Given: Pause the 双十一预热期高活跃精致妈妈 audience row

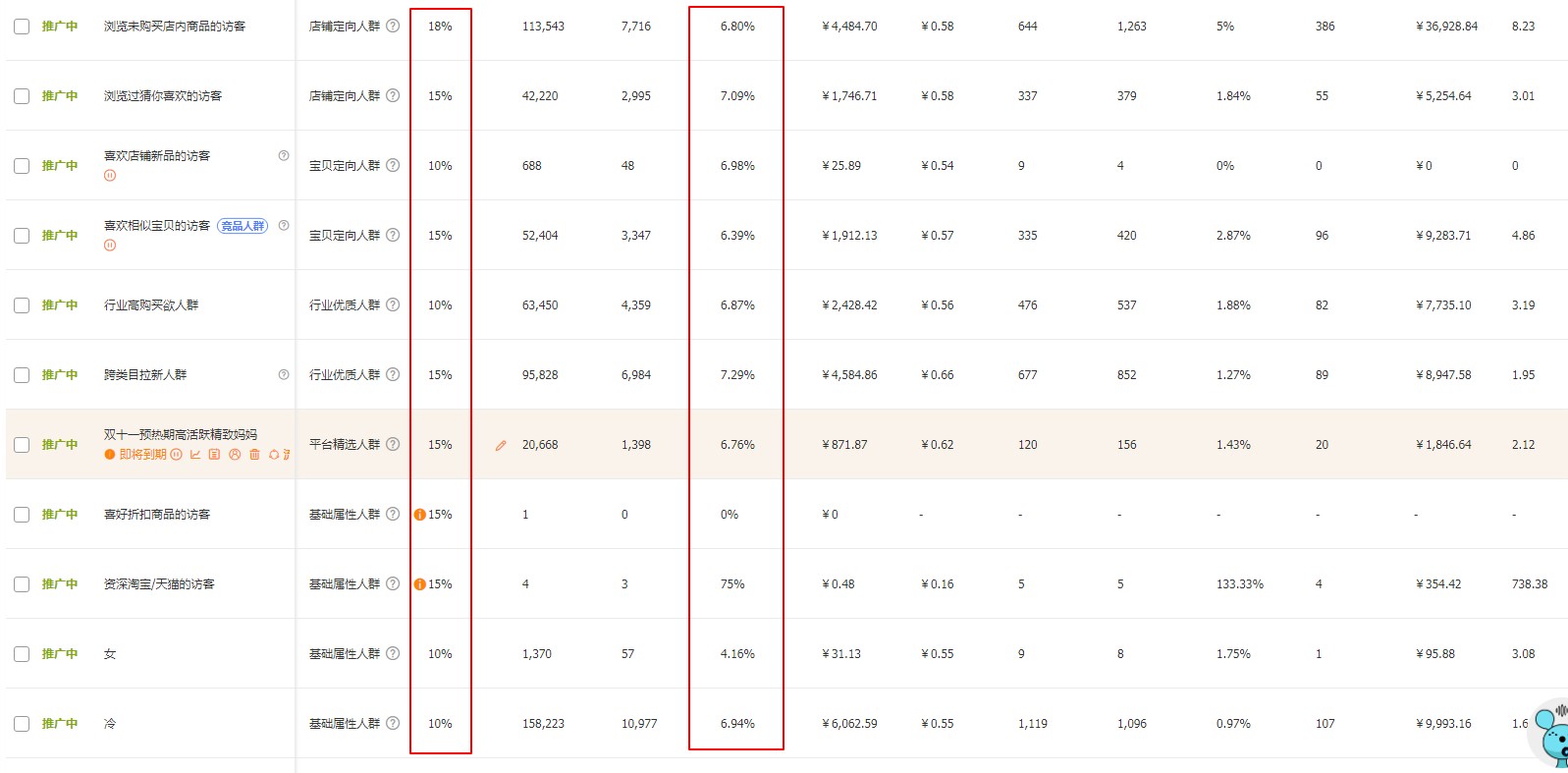Looking at the screenshot, I should click(x=177, y=454).
